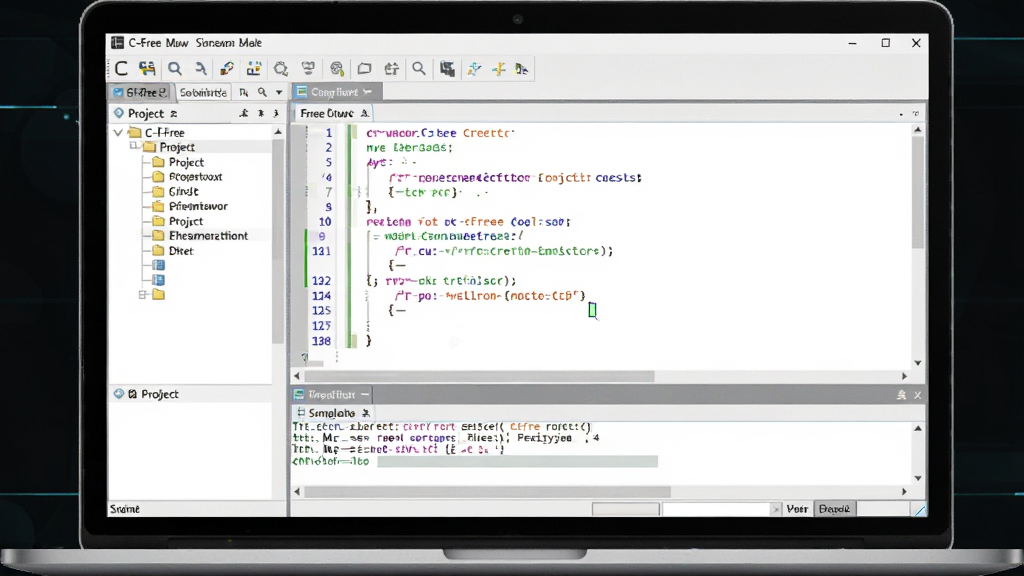This screenshot has width=1024, height=576.
Task: Click the editor scroll-down arrow
Action: 918,363
